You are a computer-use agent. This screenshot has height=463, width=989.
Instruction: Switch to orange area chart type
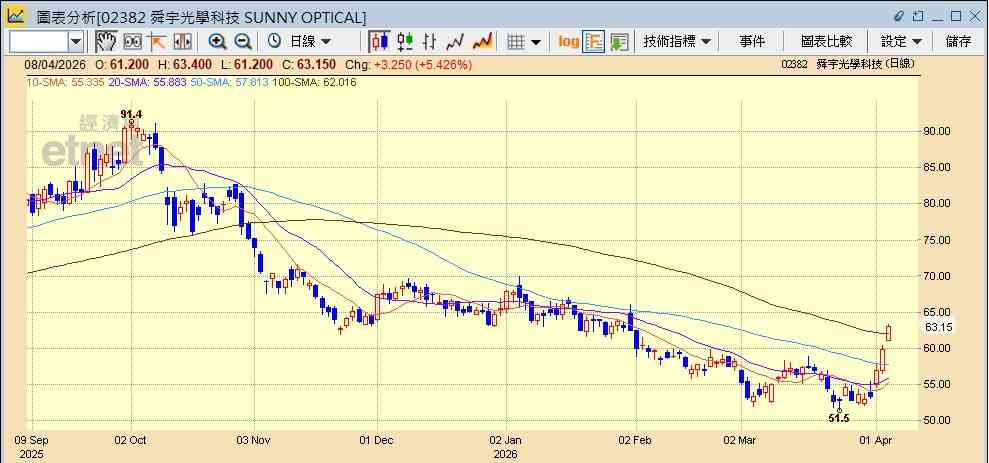coord(483,42)
